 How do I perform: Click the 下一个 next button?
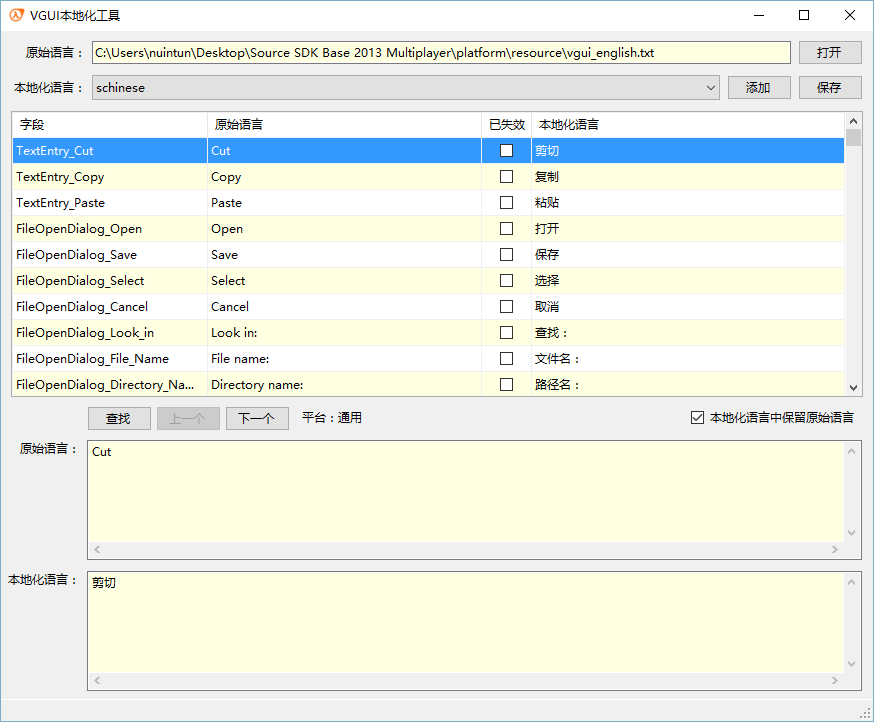pyautogui.click(x=257, y=418)
